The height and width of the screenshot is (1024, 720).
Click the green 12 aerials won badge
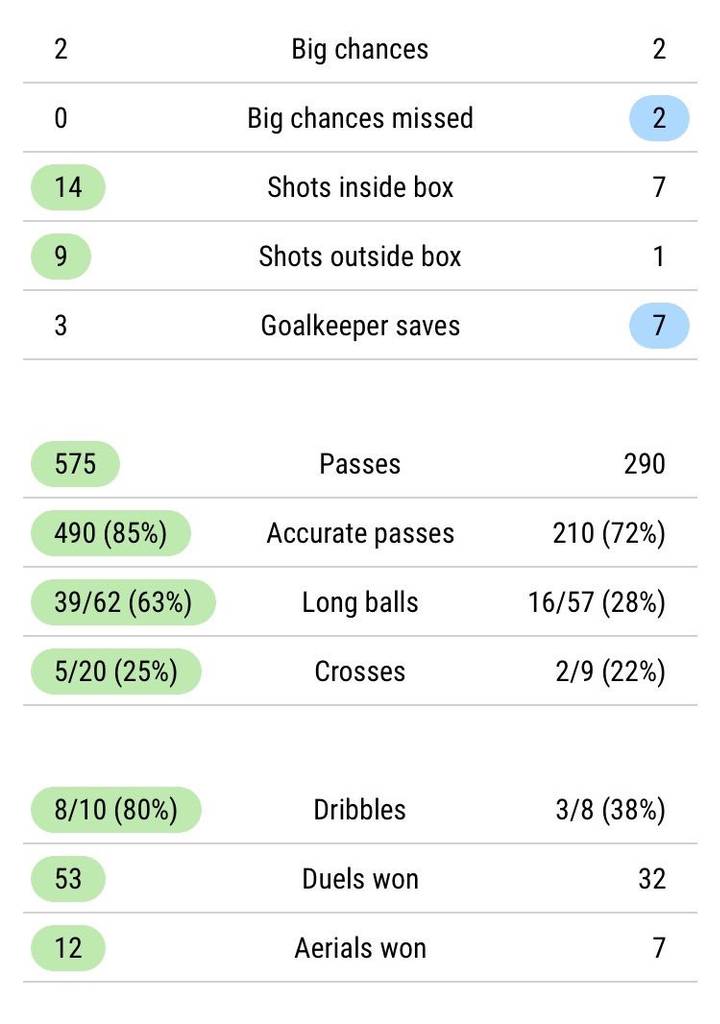(68, 948)
